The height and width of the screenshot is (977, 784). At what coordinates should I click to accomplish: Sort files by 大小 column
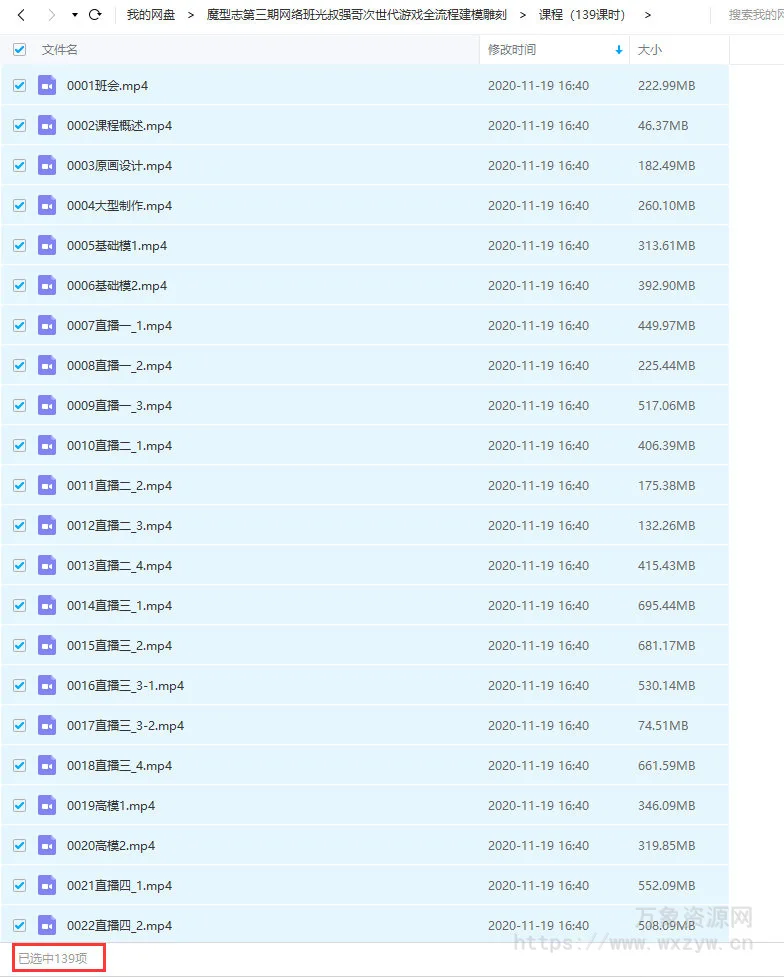click(x=650, y=49)
